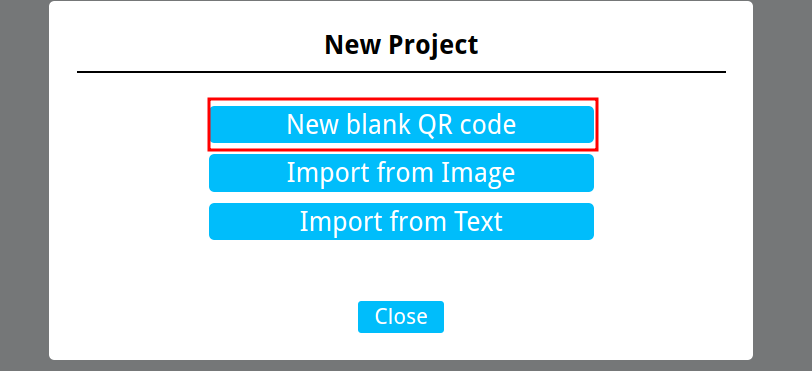This screenshot has width=812, height=371.
Task: Start a blank QR code project
Action: (401, 124)
